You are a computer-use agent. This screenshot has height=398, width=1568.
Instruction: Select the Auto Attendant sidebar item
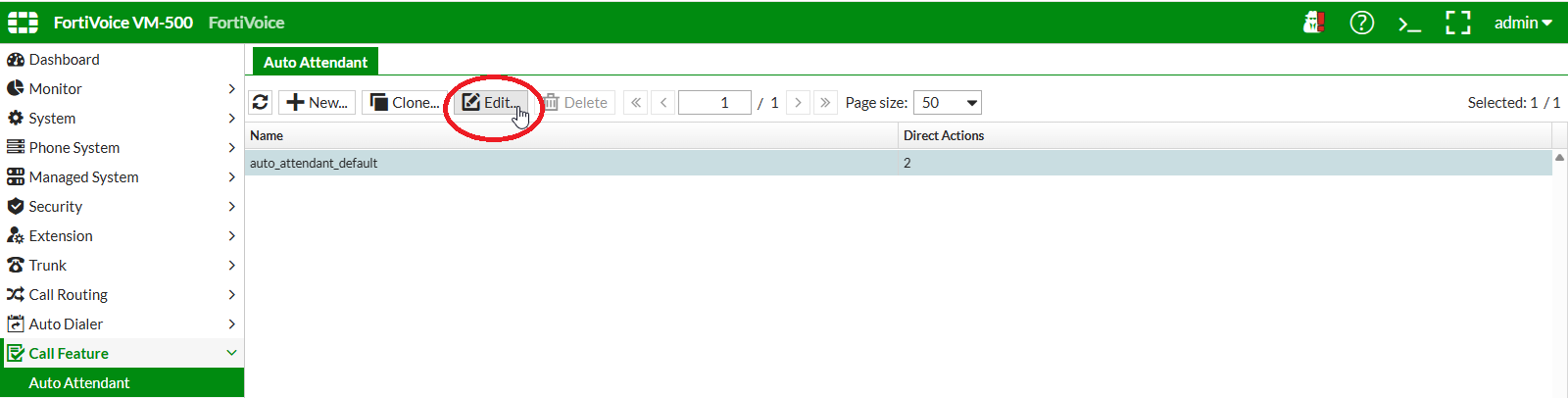point(122,382)
